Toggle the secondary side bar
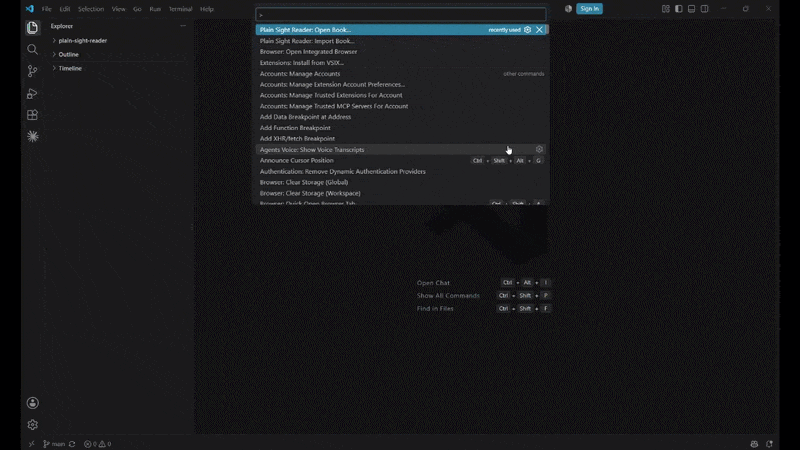Image resolution: width=800 pixels, height=450 pixels. (705, 9)
